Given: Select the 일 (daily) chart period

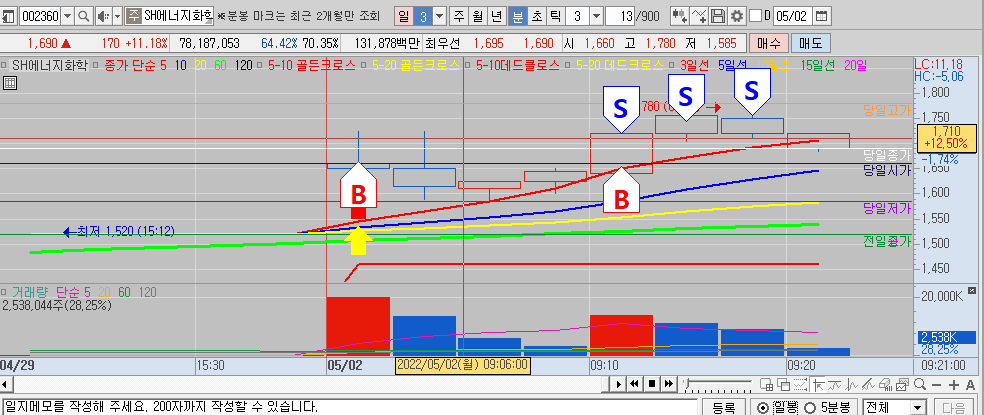Looking at the screenshot, I should pos(404,16).
